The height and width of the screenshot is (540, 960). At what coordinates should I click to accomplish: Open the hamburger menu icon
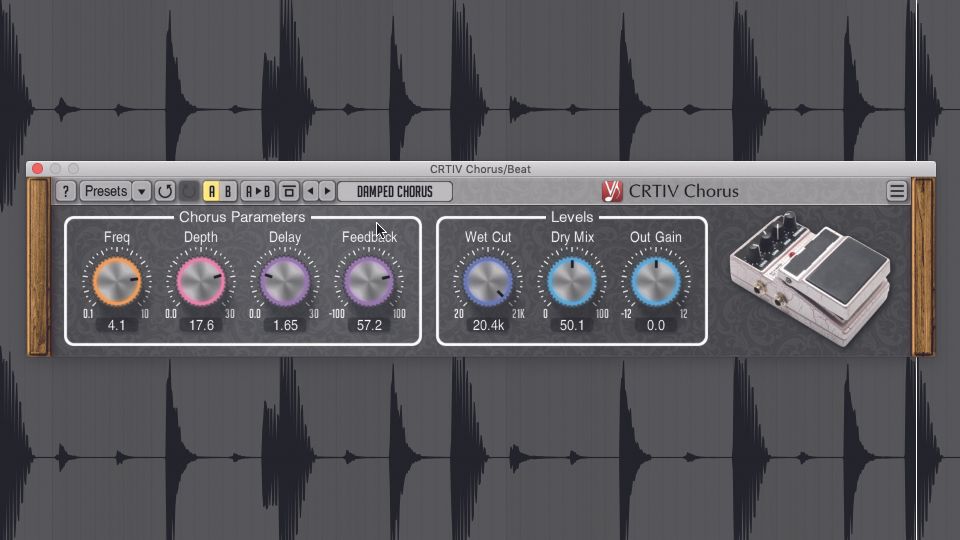point(896,192)
